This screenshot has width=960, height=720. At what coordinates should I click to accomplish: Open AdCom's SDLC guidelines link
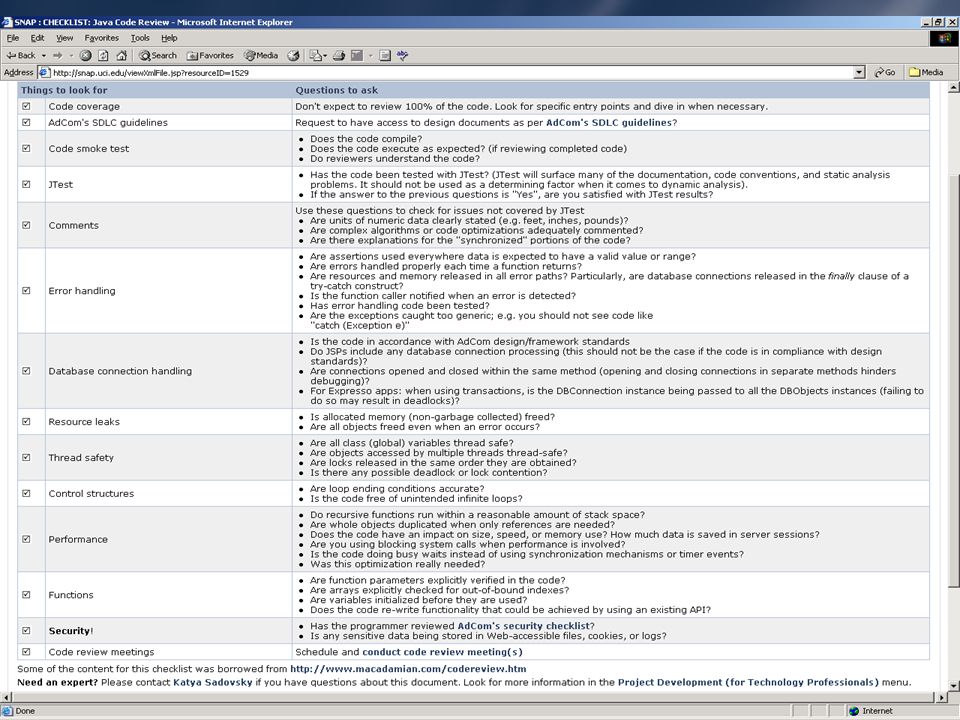(609, 122)
